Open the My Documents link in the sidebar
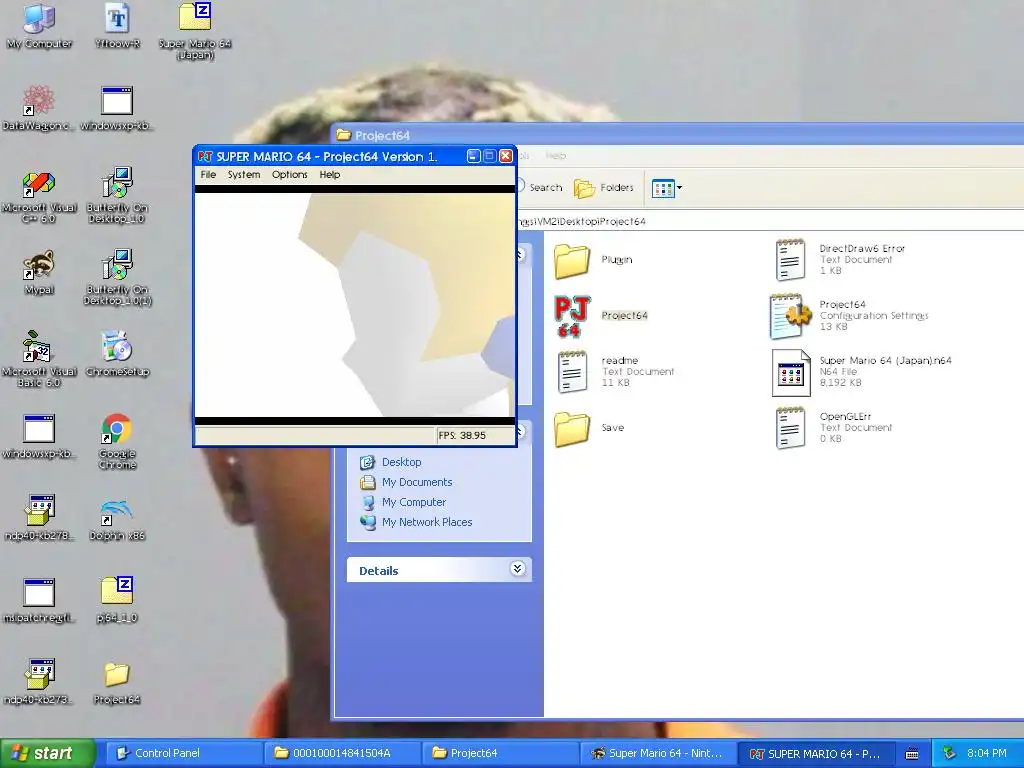The image size is (1024, 768). pos(417,482)
